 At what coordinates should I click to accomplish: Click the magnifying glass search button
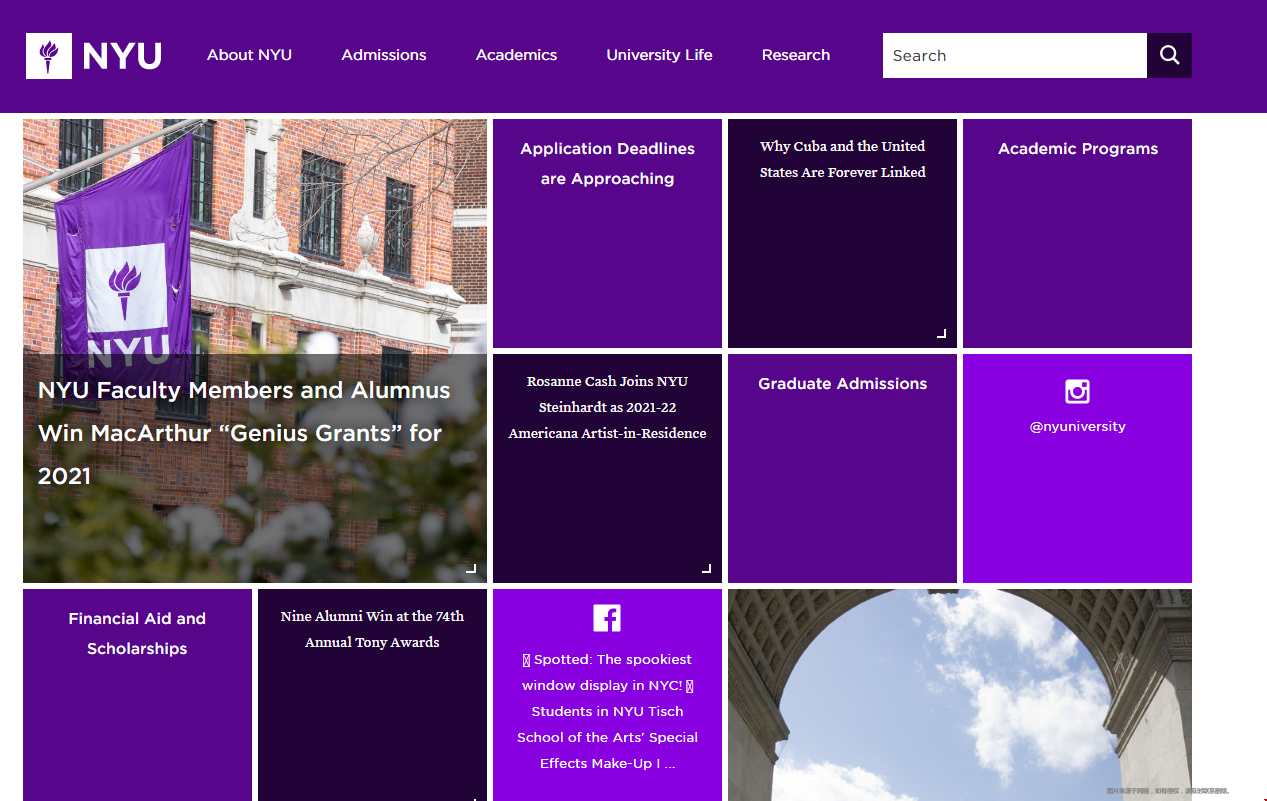pos(1169,56)
